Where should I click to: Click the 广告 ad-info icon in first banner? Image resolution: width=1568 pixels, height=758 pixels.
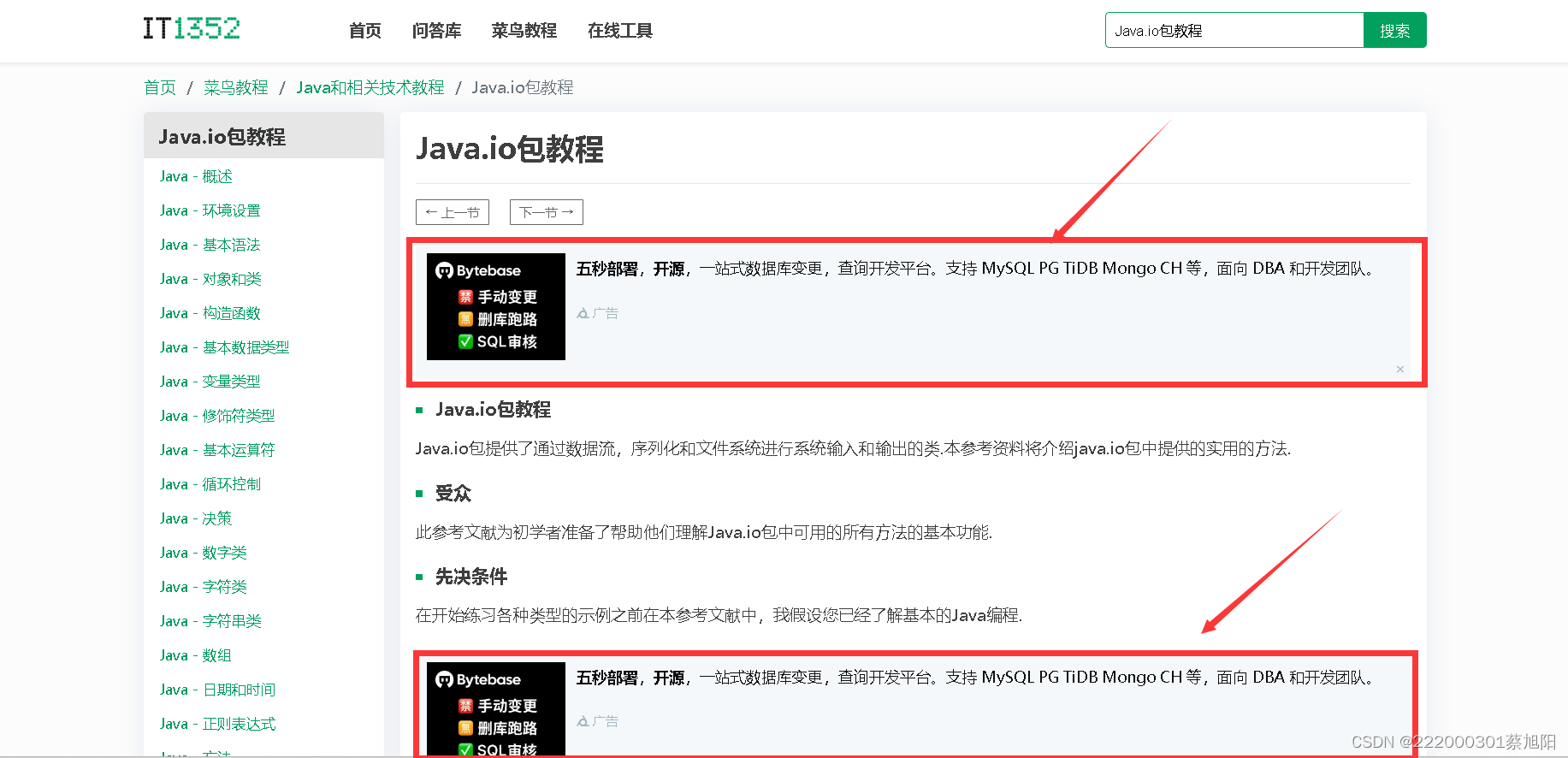(x=597, y=313)
